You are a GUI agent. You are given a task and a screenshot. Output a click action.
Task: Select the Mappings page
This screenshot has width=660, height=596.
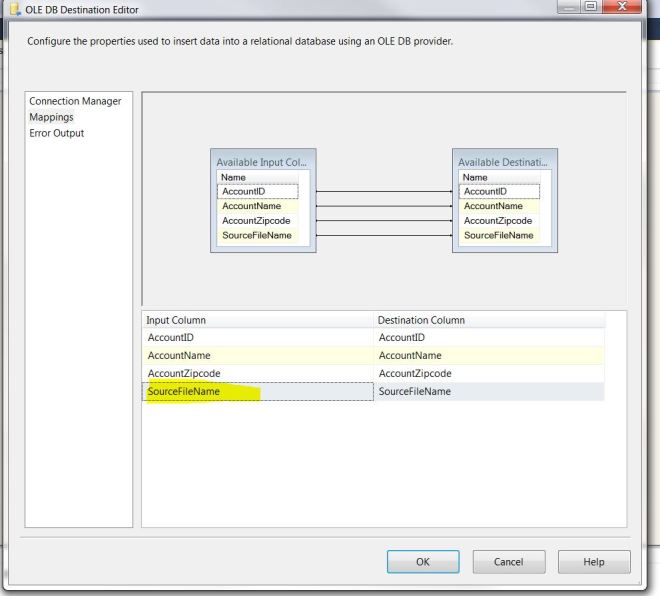pyautogui.click(x=51, y=117)
